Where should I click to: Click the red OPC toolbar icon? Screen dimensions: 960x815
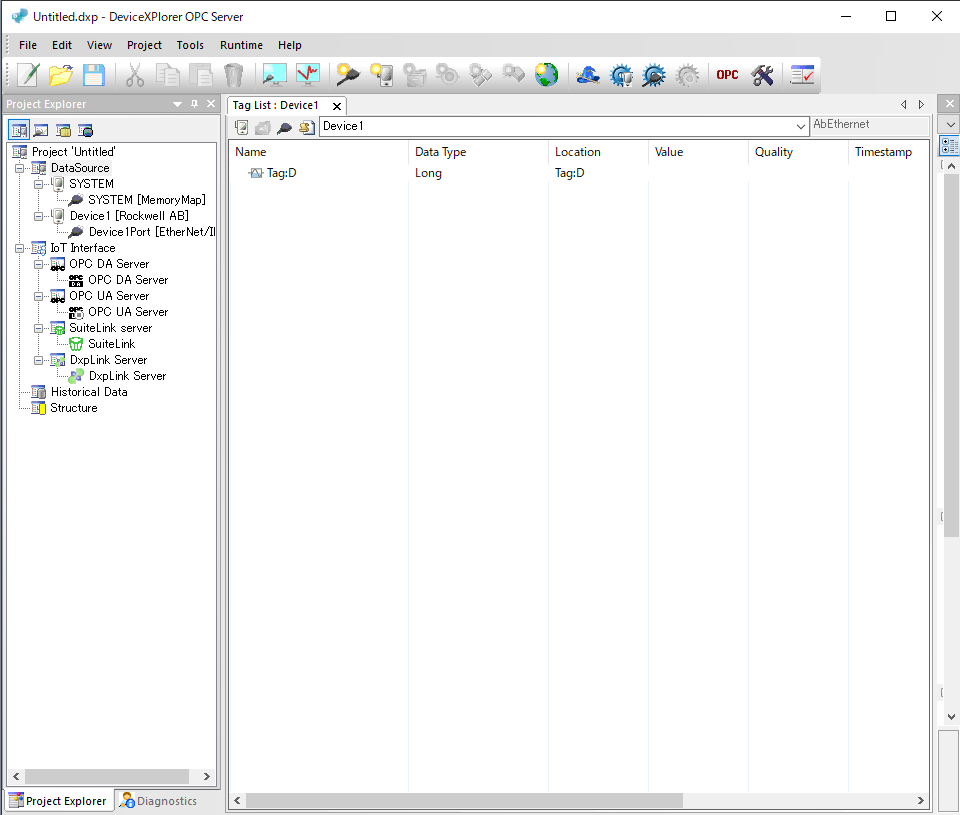point(727,75)
